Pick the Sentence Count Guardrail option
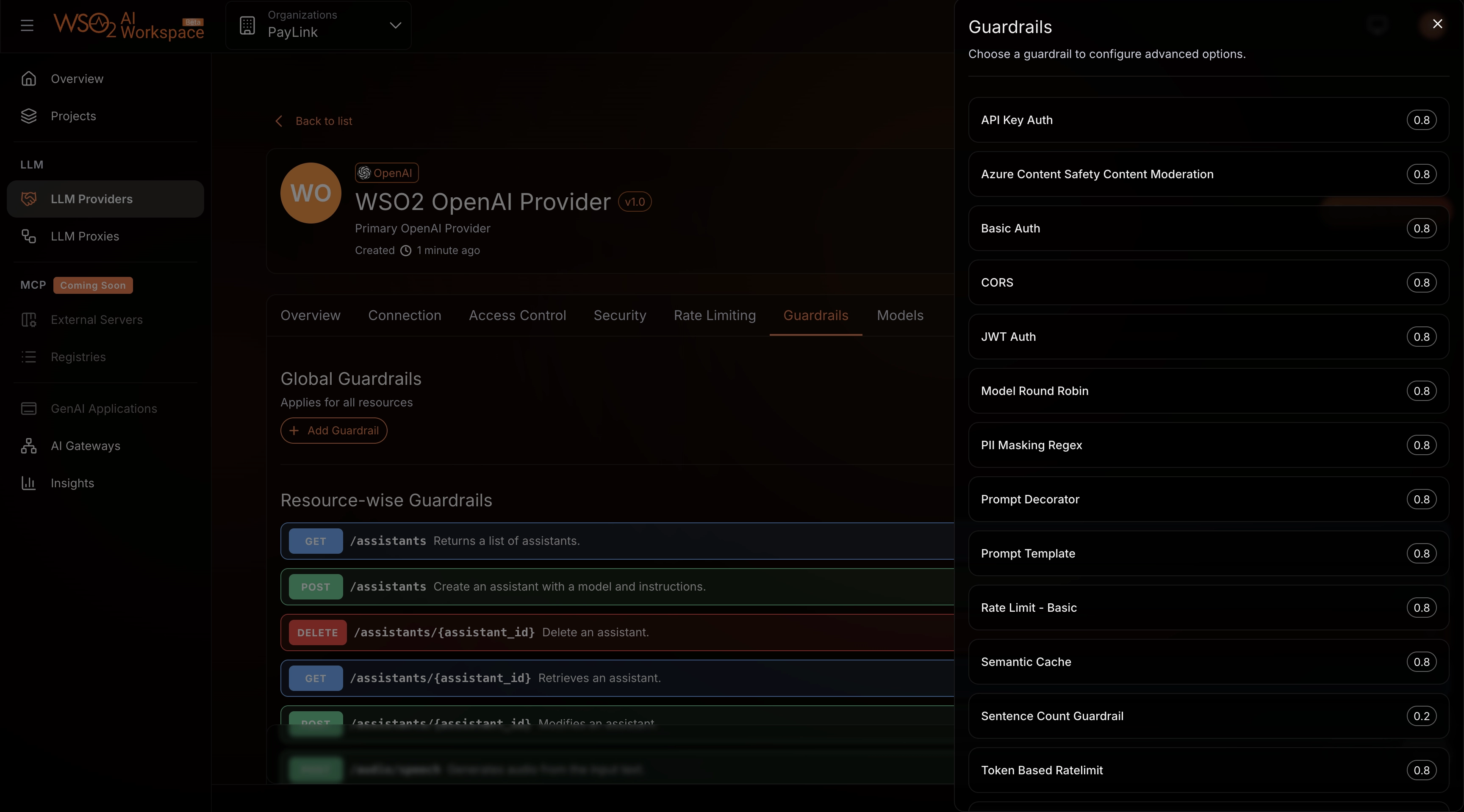Image resolution: width=1464 pixels, height=812 pixels. (1208, 716)
